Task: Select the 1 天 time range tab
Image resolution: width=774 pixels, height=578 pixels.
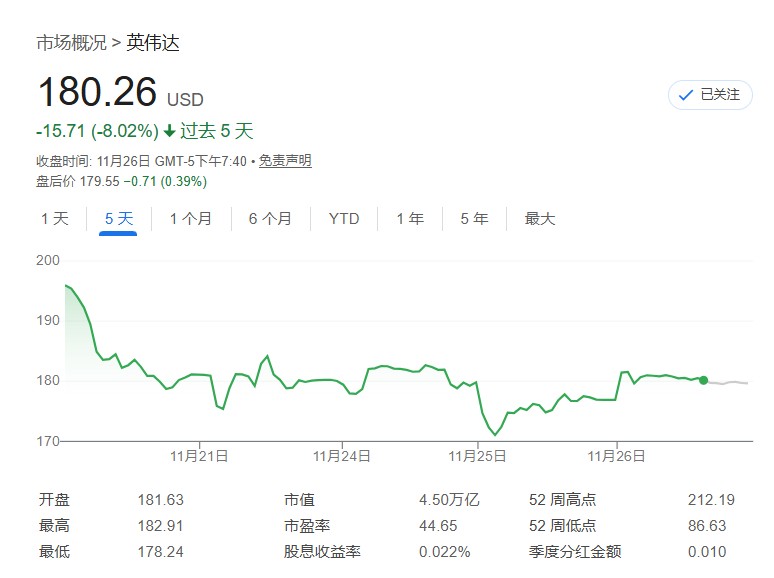Action: 55,219
